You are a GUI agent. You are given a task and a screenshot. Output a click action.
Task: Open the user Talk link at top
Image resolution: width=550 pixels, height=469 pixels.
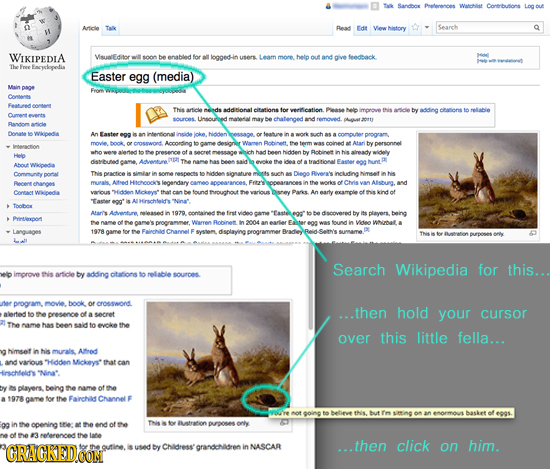pyautogui.click(x=388, y=6)
